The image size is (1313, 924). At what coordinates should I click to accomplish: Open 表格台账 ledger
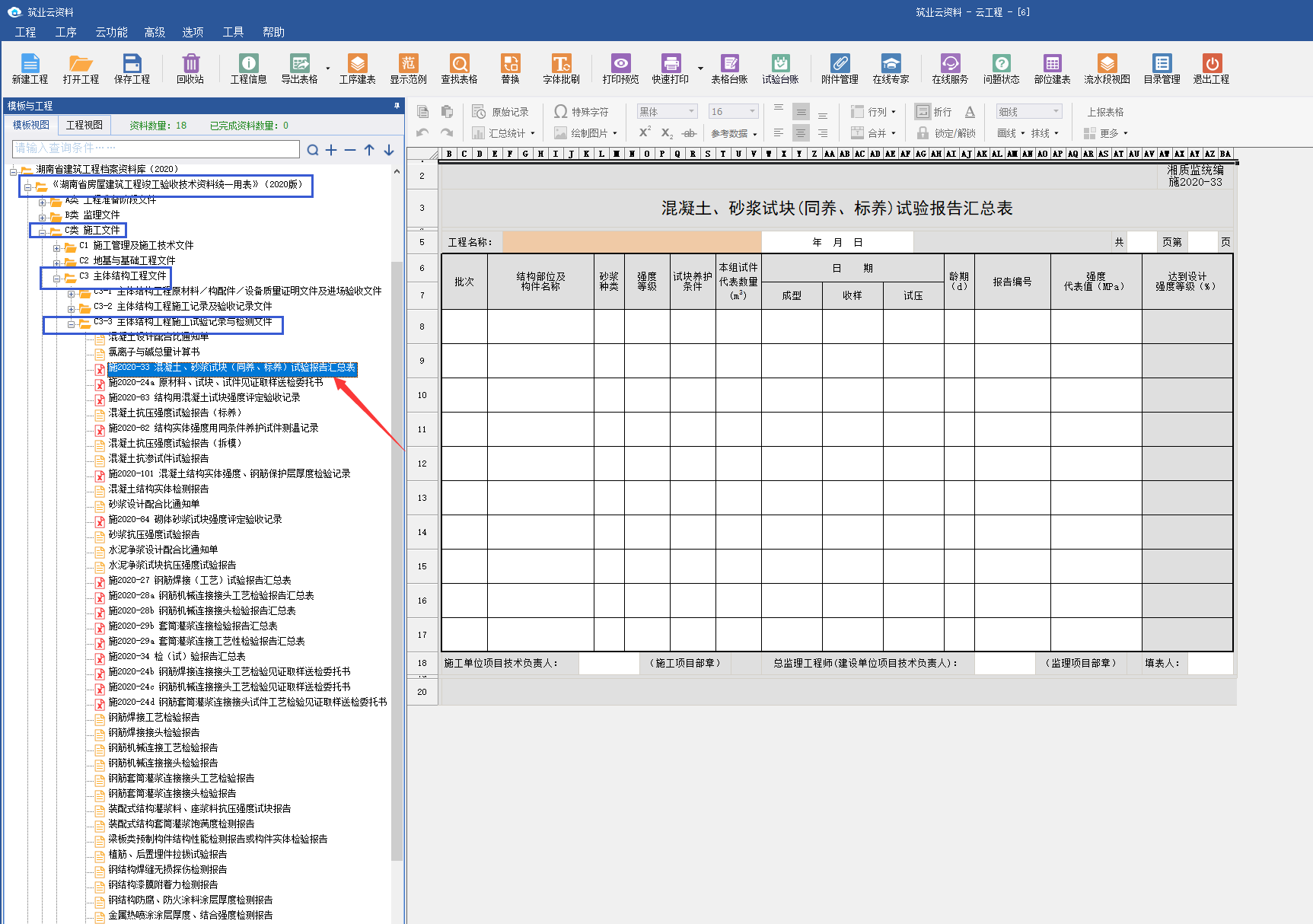point(729,69)
